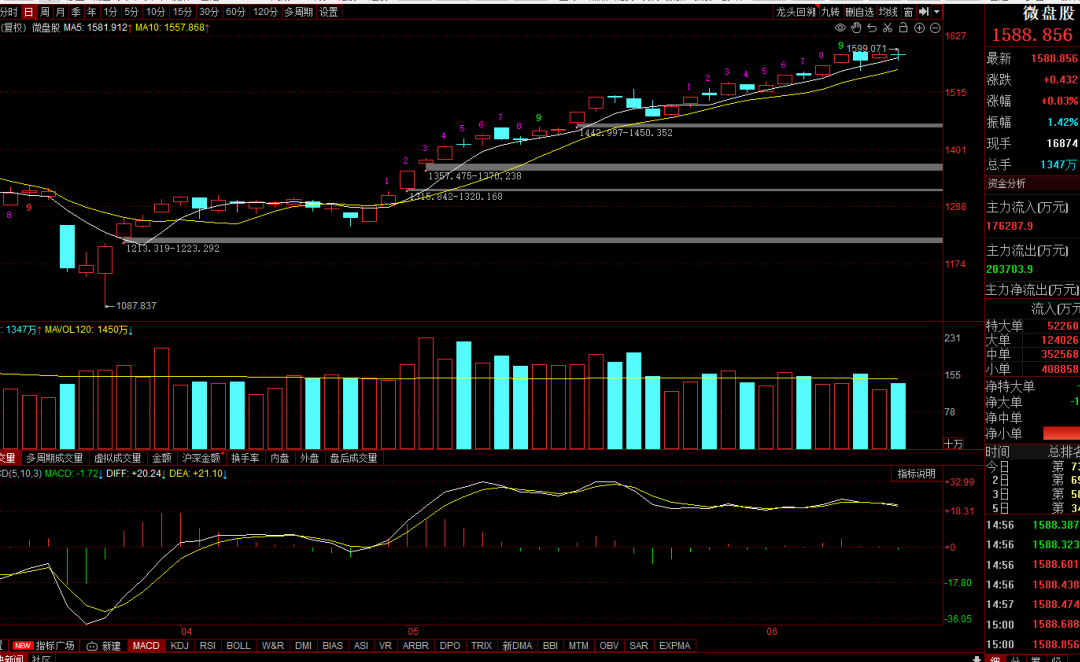The width and height of the screenshot is (1080, 662).
Task: Click the 龙头回溯 button
Action: pos(796,12)
